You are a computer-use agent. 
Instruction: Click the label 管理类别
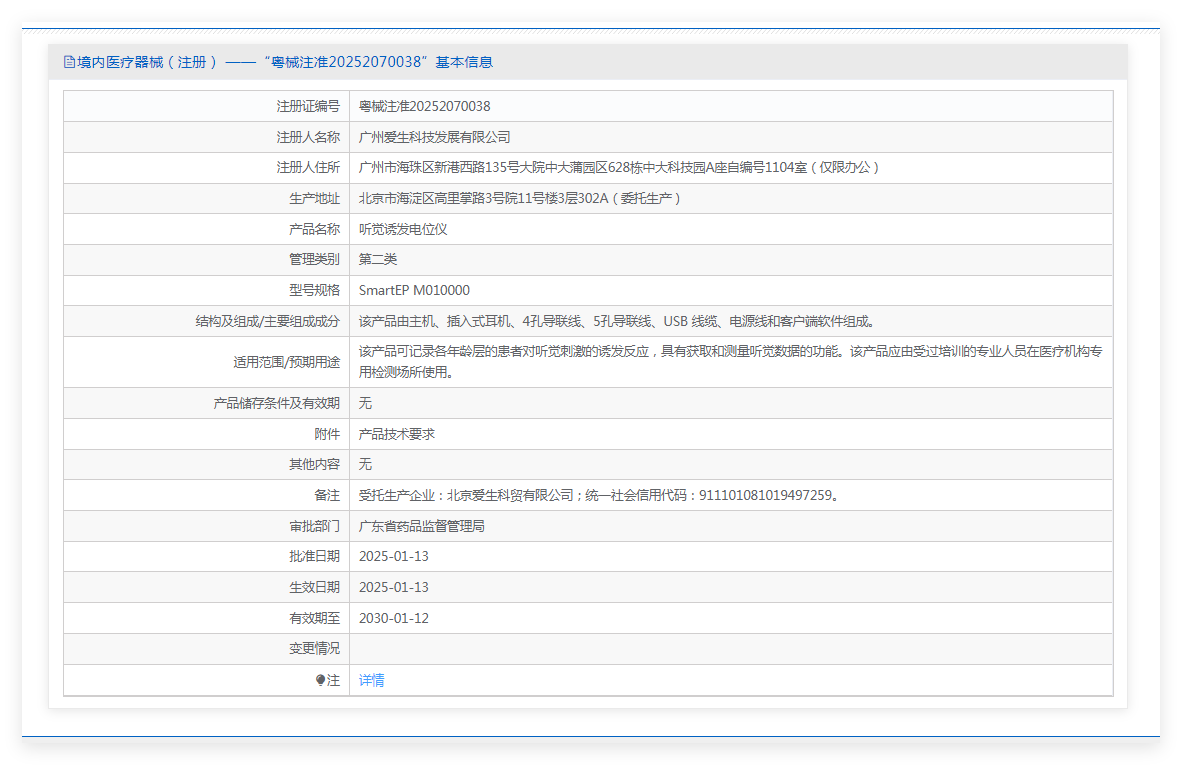coord(315,259)
